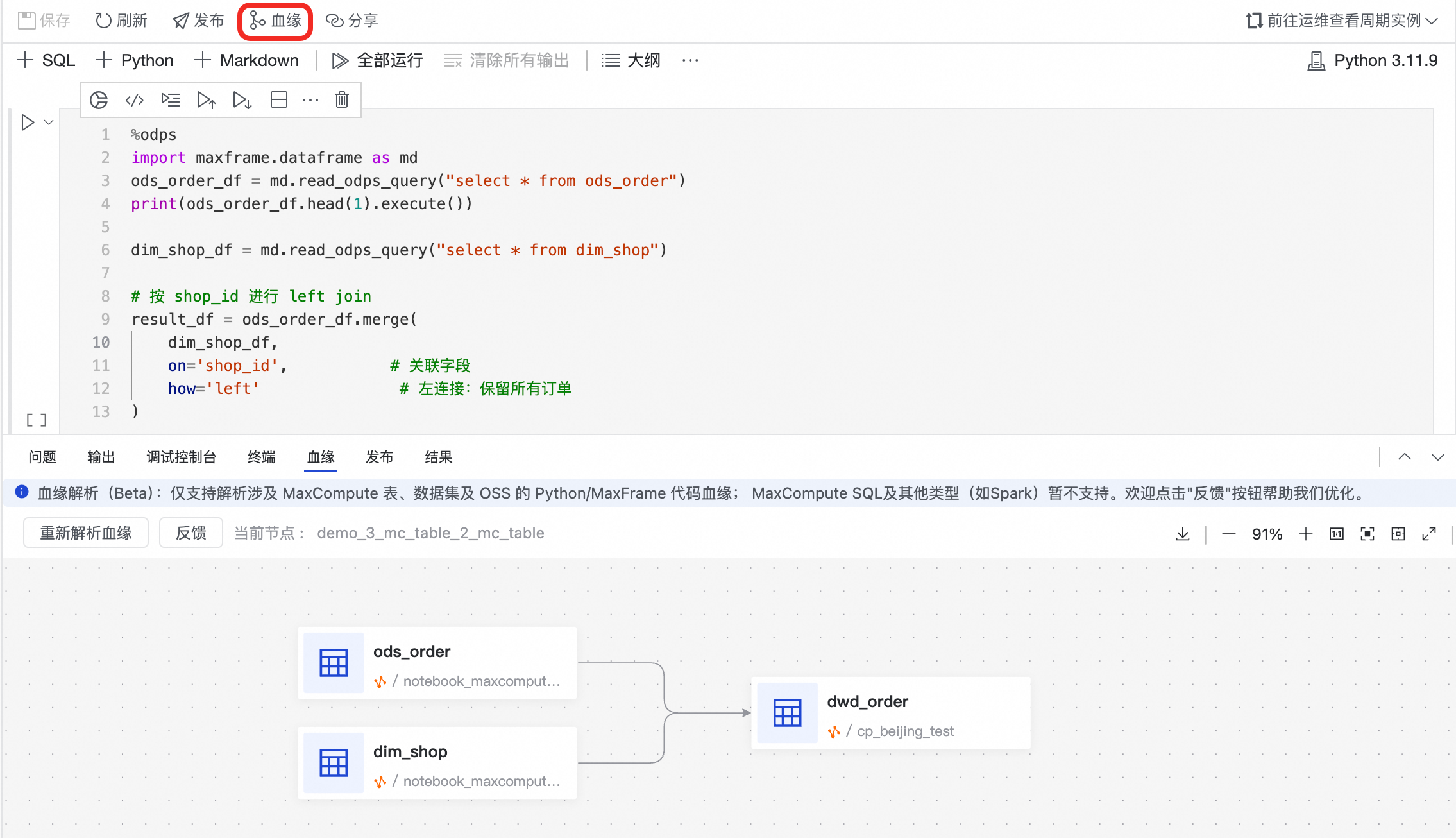Toggle code view icon in cell toolbar
The width and height of the screenshot is (1456, 838).
[134, 100]
